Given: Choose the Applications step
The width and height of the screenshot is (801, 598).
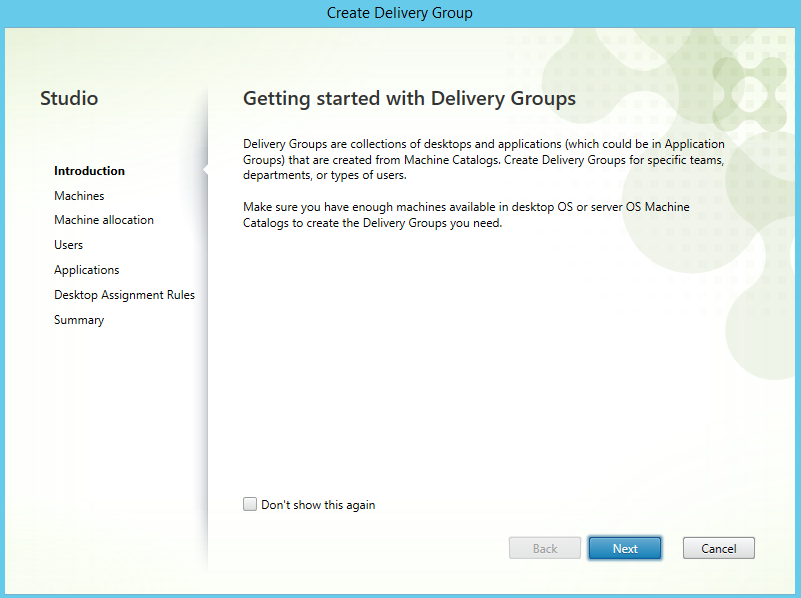Looking at the screenshot, I should point(86,270).
